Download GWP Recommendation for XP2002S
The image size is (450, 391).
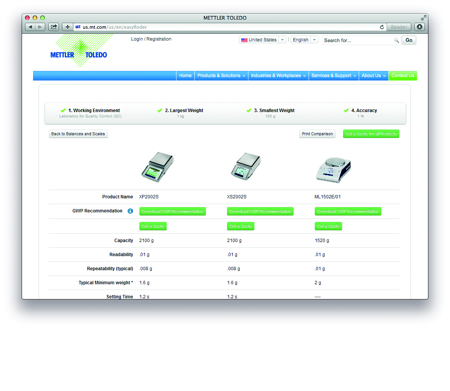(x=172, y=212)
